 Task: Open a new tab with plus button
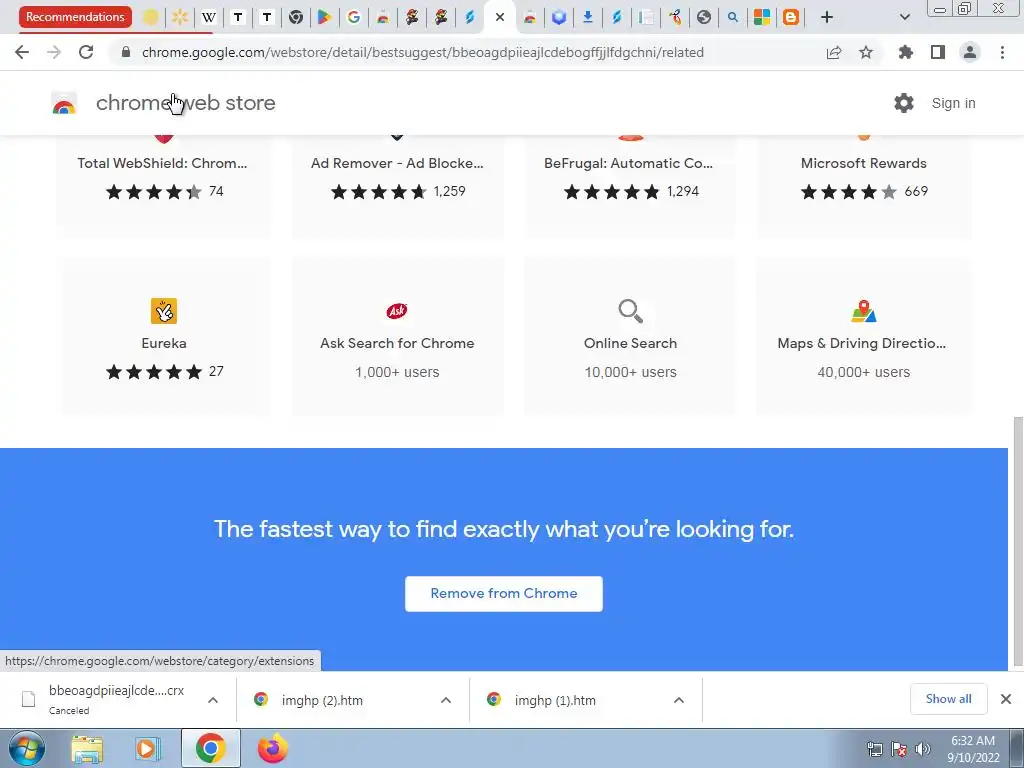click(827, 18)
